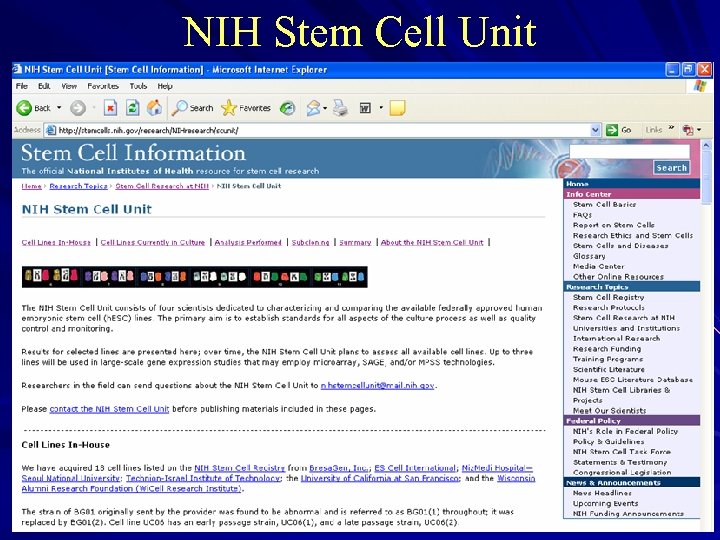Open University of California at San Francisco link

coord(380,478)
